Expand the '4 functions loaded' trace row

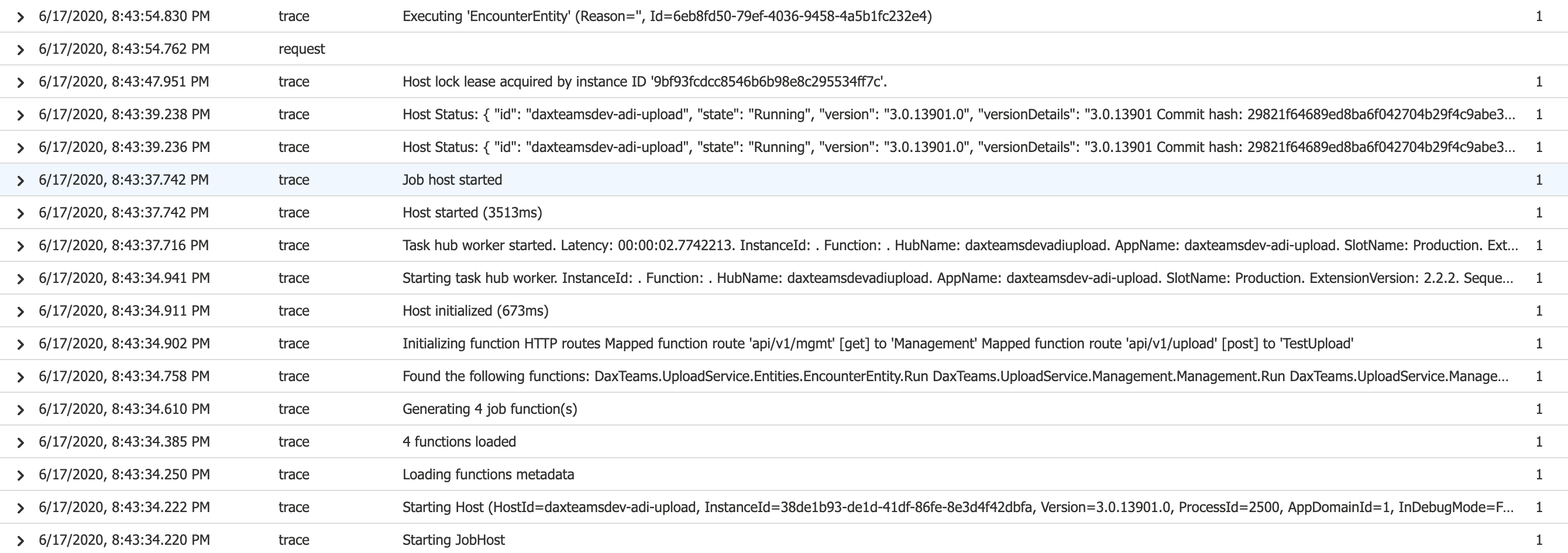click(x=21, y=442)
